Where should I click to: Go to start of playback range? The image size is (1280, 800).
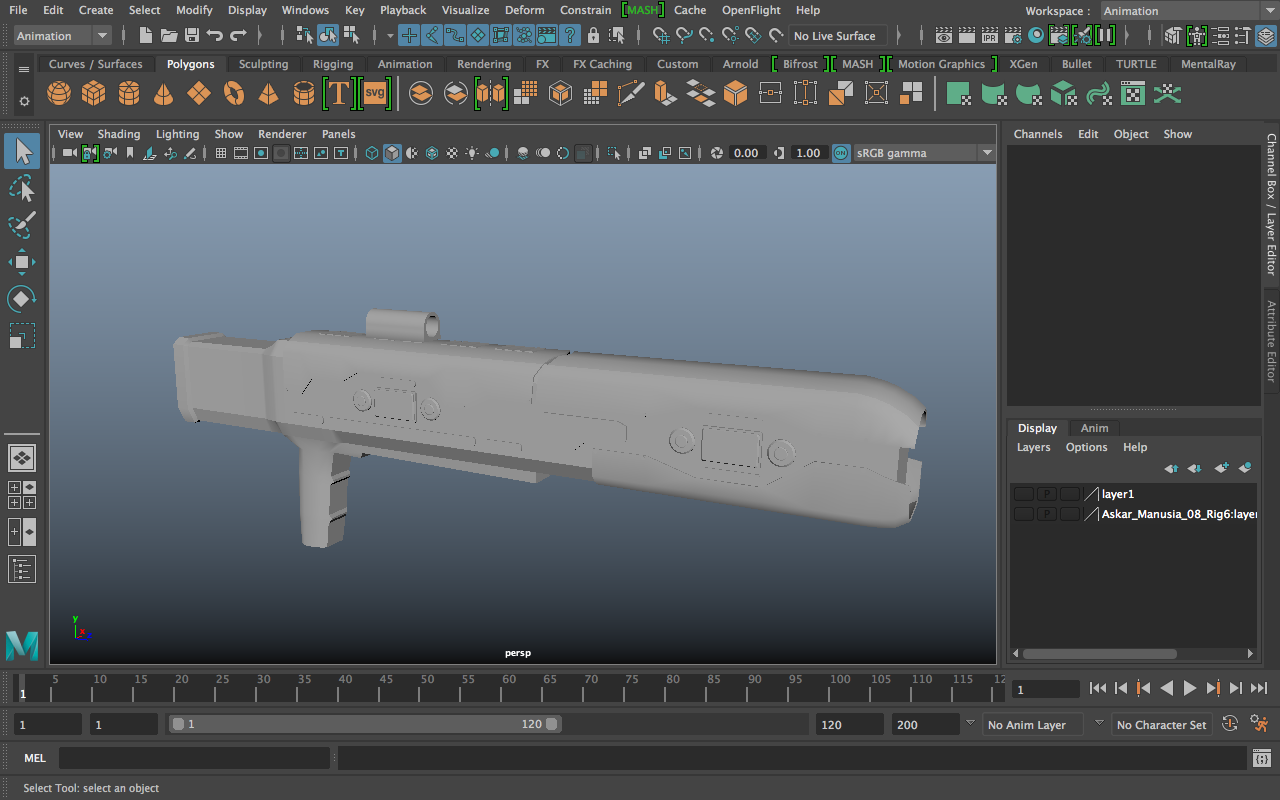click(1098, 688)
